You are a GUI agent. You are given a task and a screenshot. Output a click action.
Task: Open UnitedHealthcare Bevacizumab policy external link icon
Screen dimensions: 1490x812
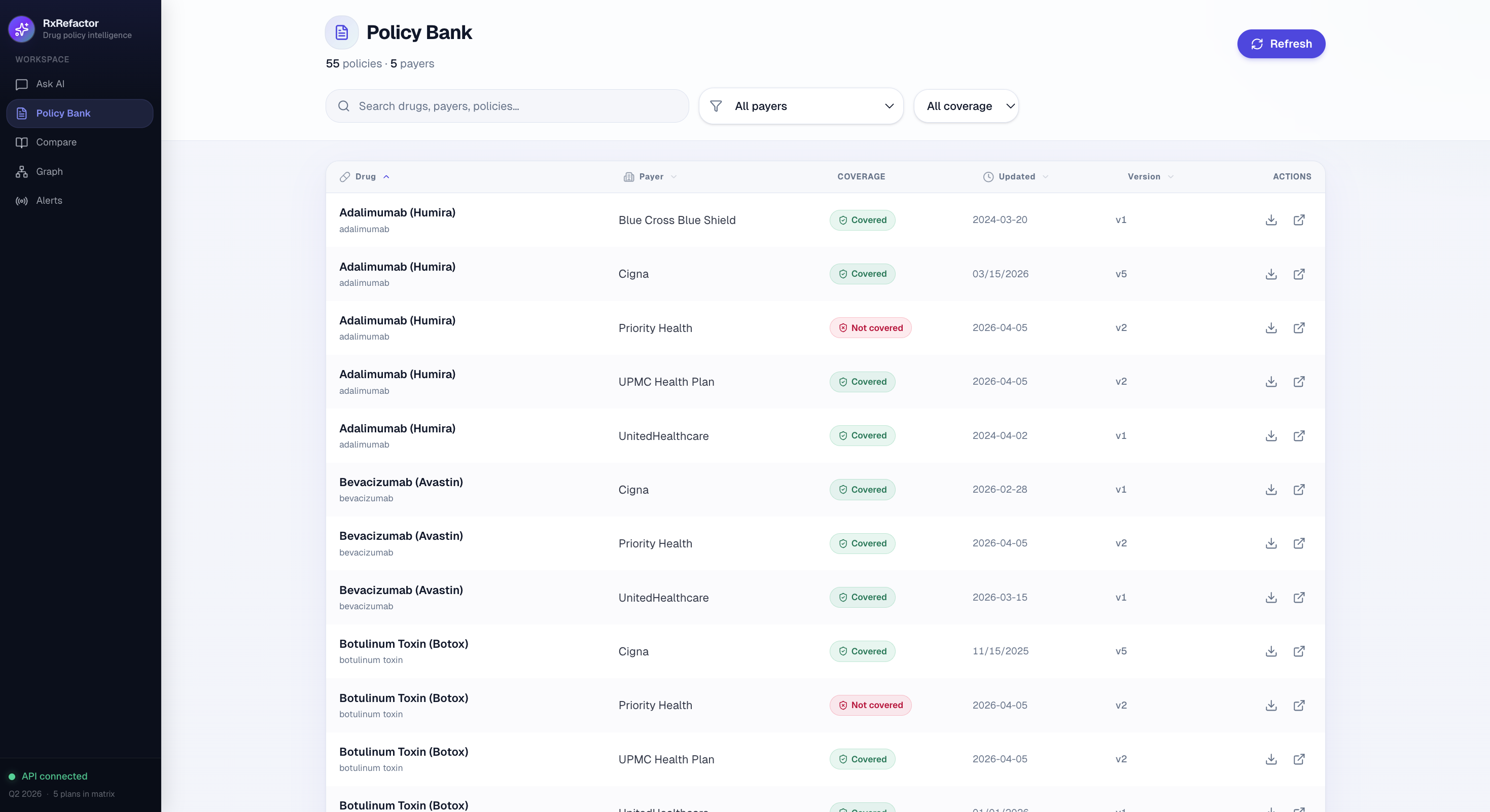1298,597
